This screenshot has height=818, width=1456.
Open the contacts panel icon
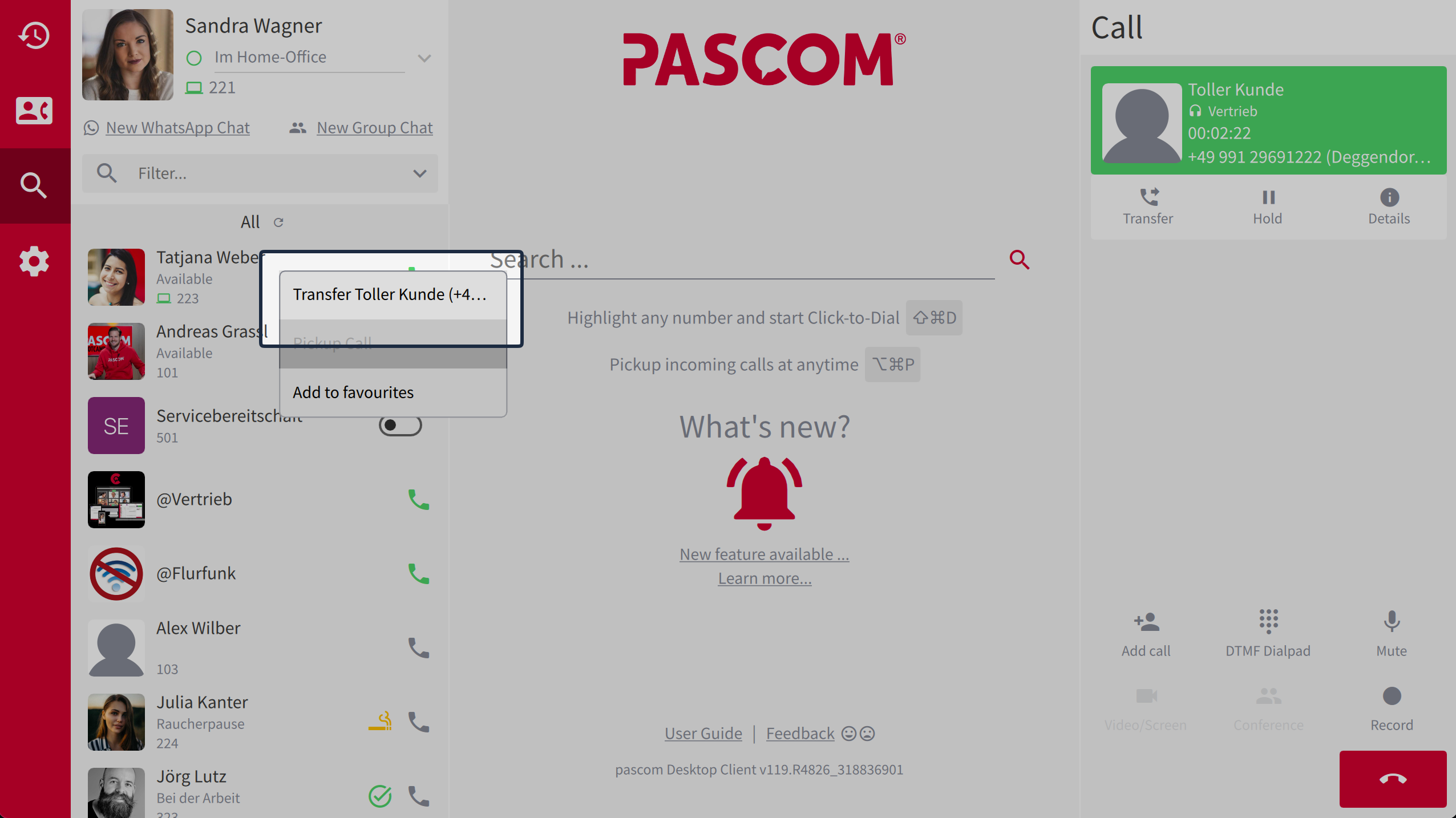coord(34,110)
